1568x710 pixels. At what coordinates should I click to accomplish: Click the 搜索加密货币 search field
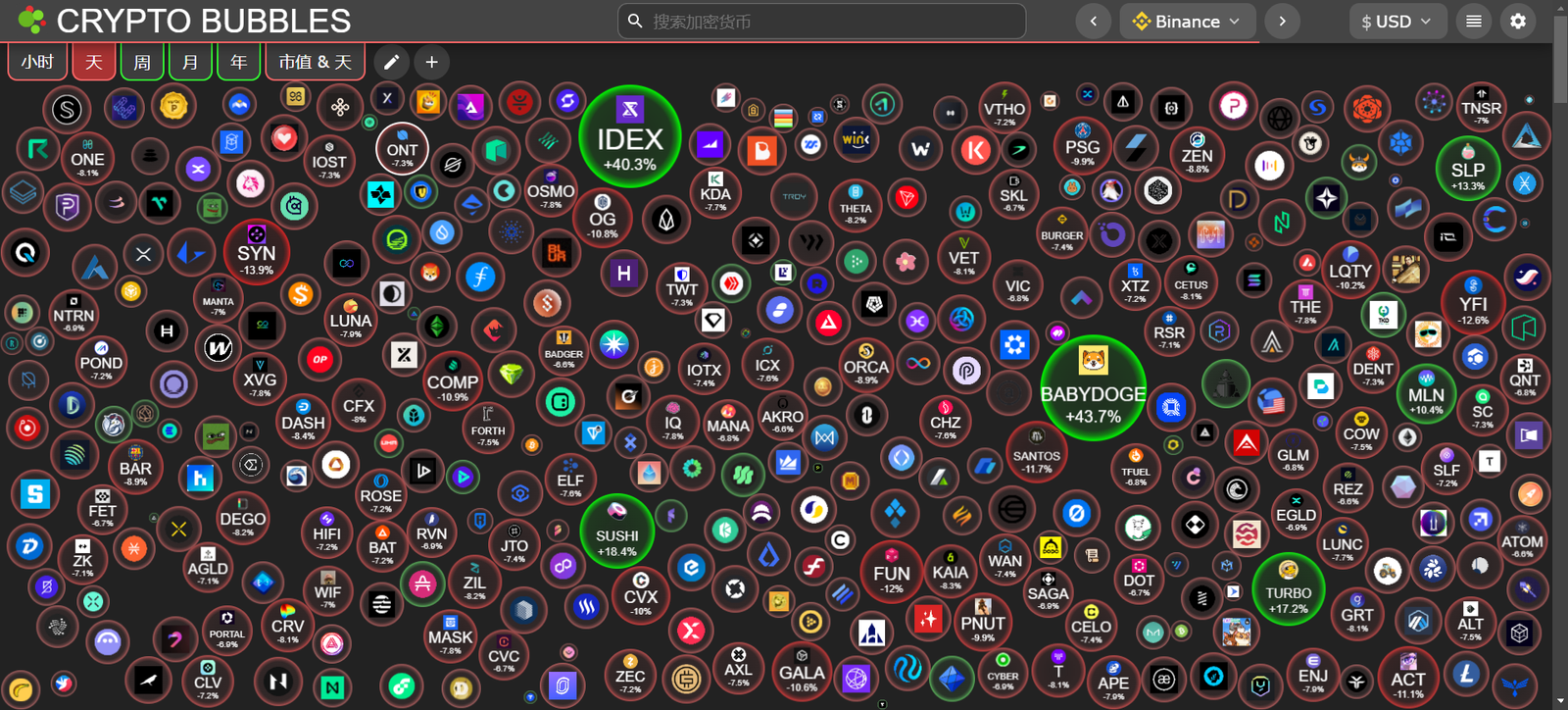821,21
